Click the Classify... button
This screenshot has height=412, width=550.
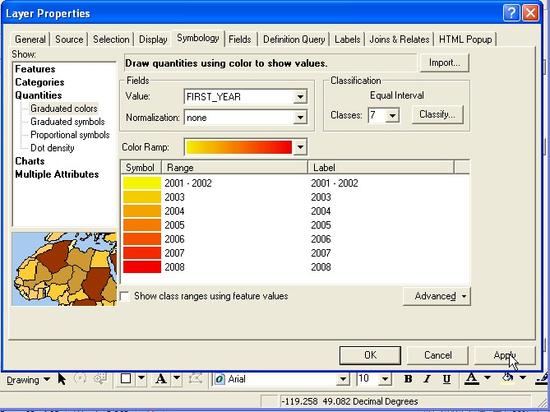click(x=437, y=115)
